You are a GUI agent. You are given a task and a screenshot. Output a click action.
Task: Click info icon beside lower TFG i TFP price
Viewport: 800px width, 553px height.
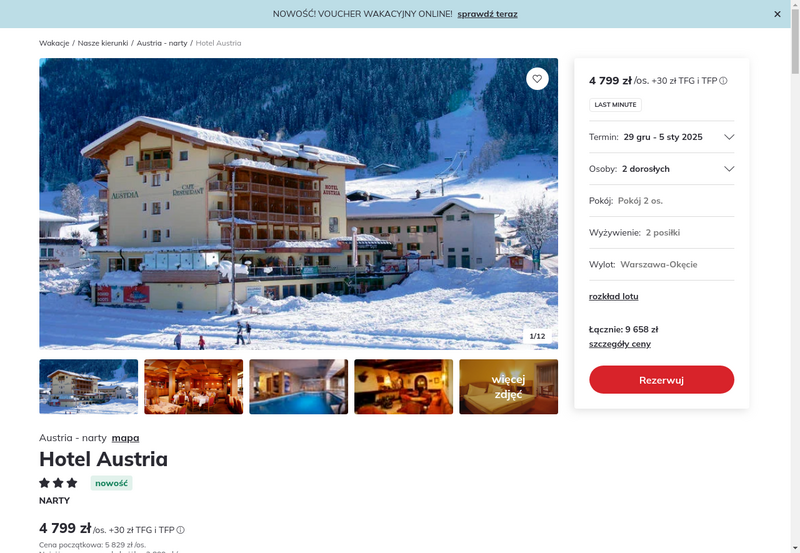point(181,530)
